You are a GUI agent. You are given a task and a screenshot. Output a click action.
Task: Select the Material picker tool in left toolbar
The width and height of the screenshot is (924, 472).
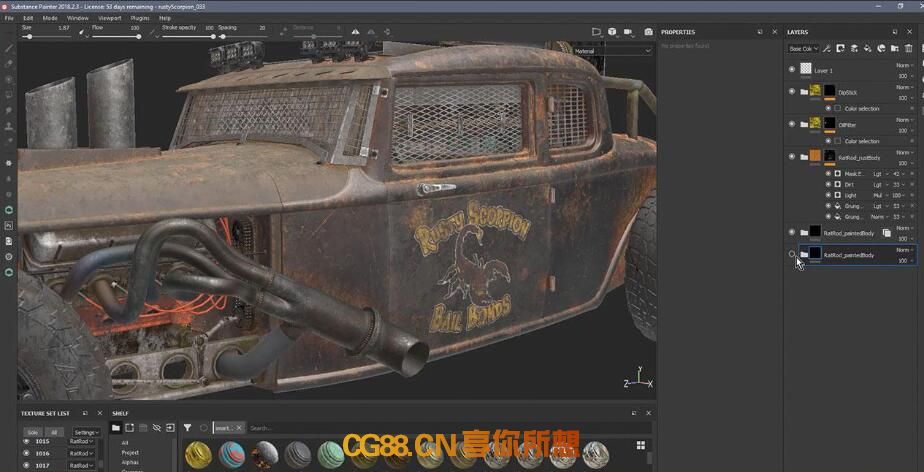click(x=9, y=141)
